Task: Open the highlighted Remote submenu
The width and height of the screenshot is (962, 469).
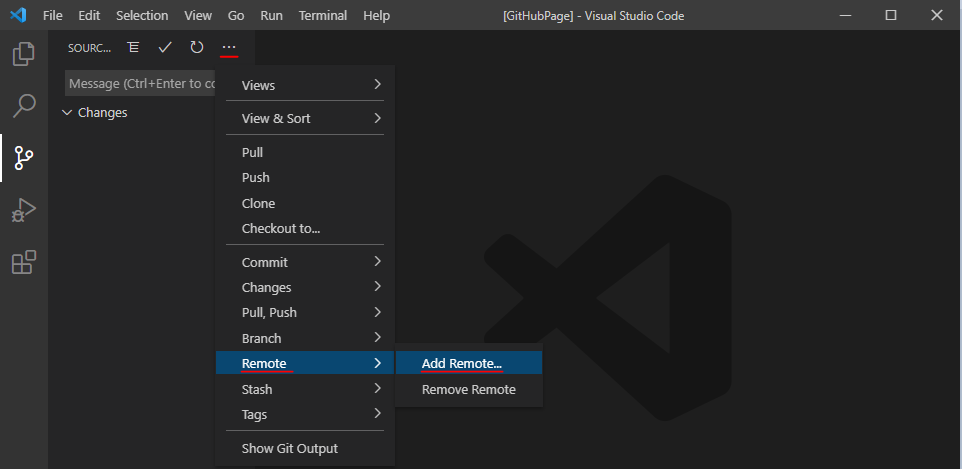Action: [305, 363]
